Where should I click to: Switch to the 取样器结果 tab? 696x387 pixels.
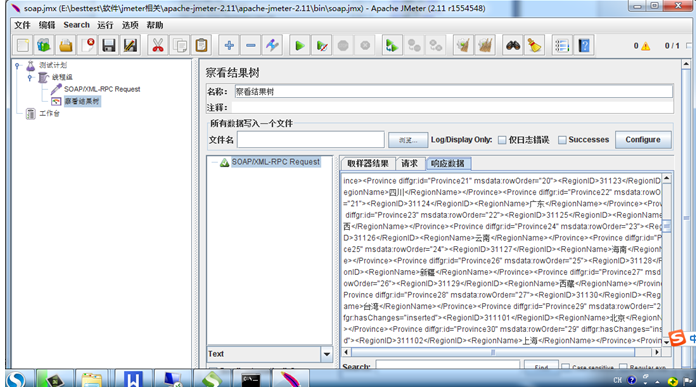coord(368,163)
